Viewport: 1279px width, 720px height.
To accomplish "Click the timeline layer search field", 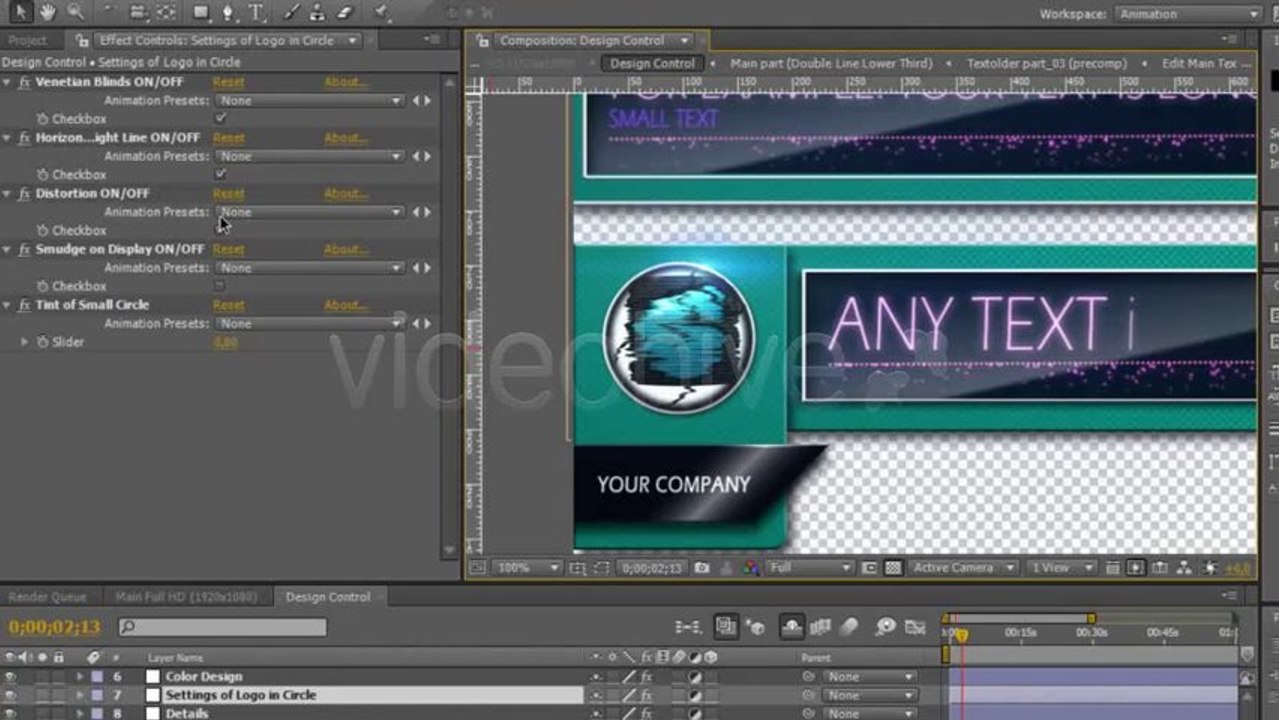I will point(223,628).
